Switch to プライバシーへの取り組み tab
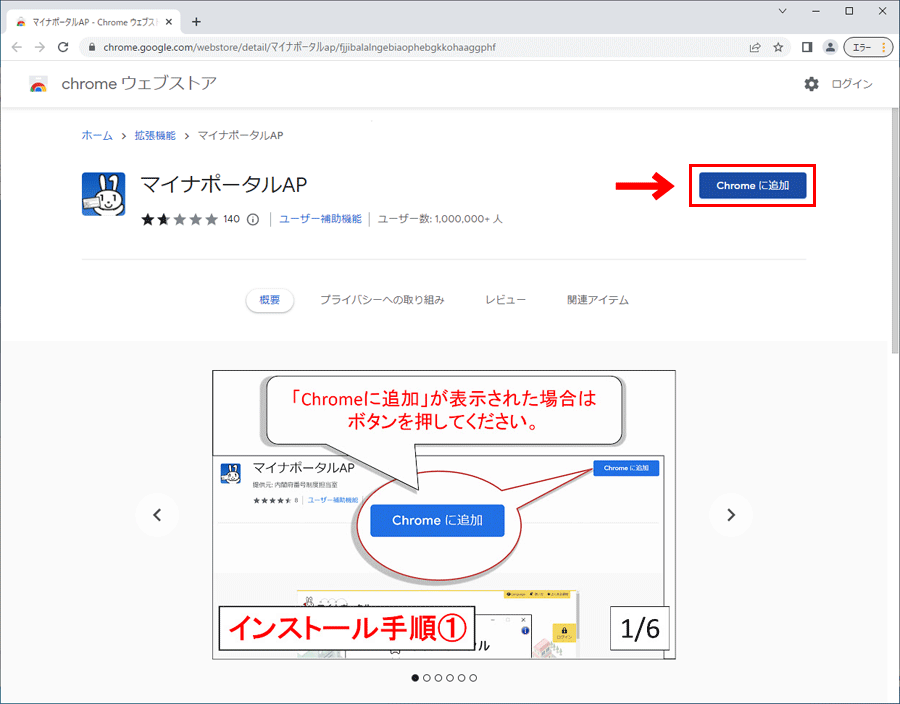The height and width of the screenshot is (704, 900). (x=382, y=300)
